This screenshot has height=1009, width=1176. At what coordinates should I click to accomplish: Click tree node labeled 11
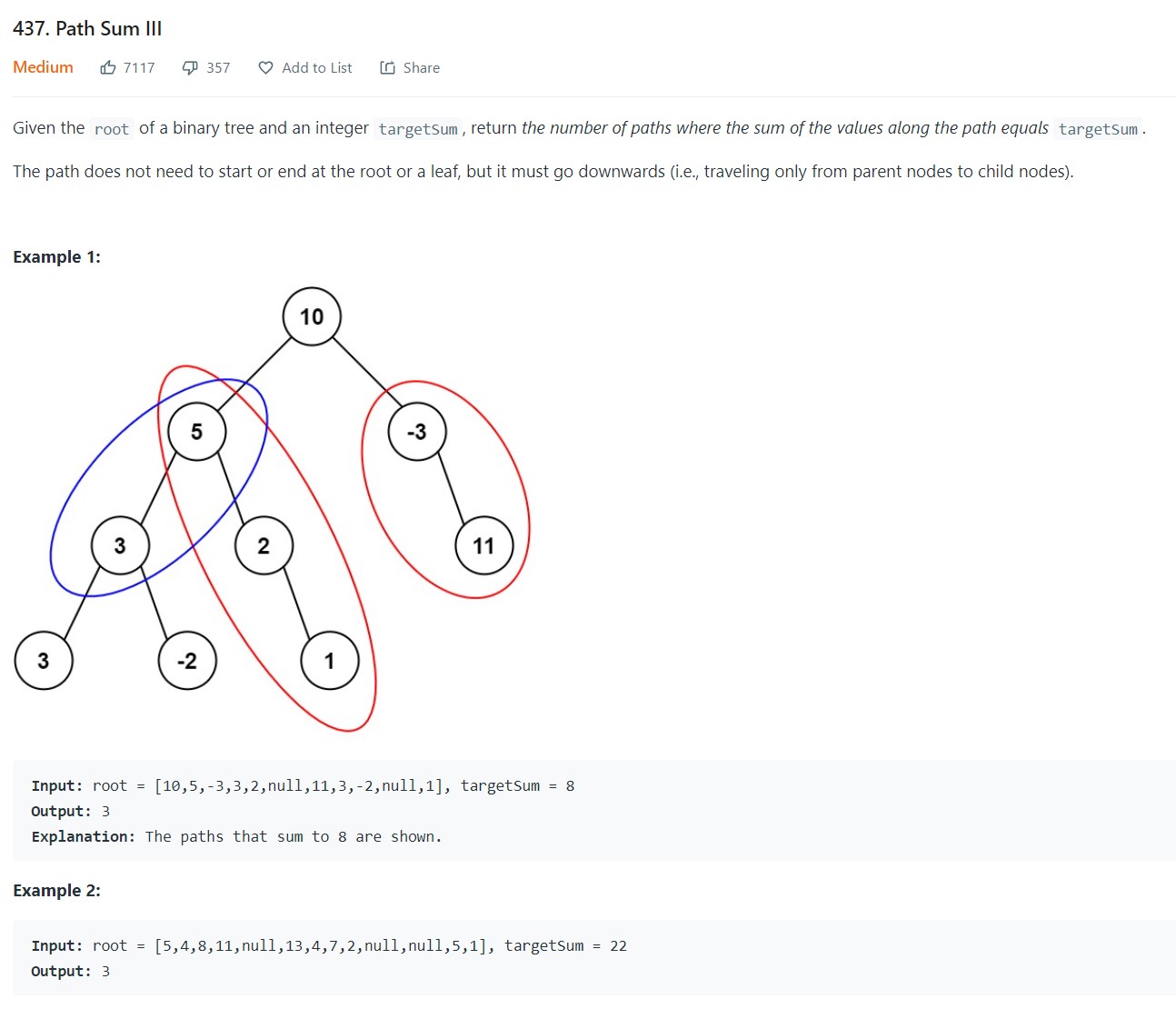(483, 545)
